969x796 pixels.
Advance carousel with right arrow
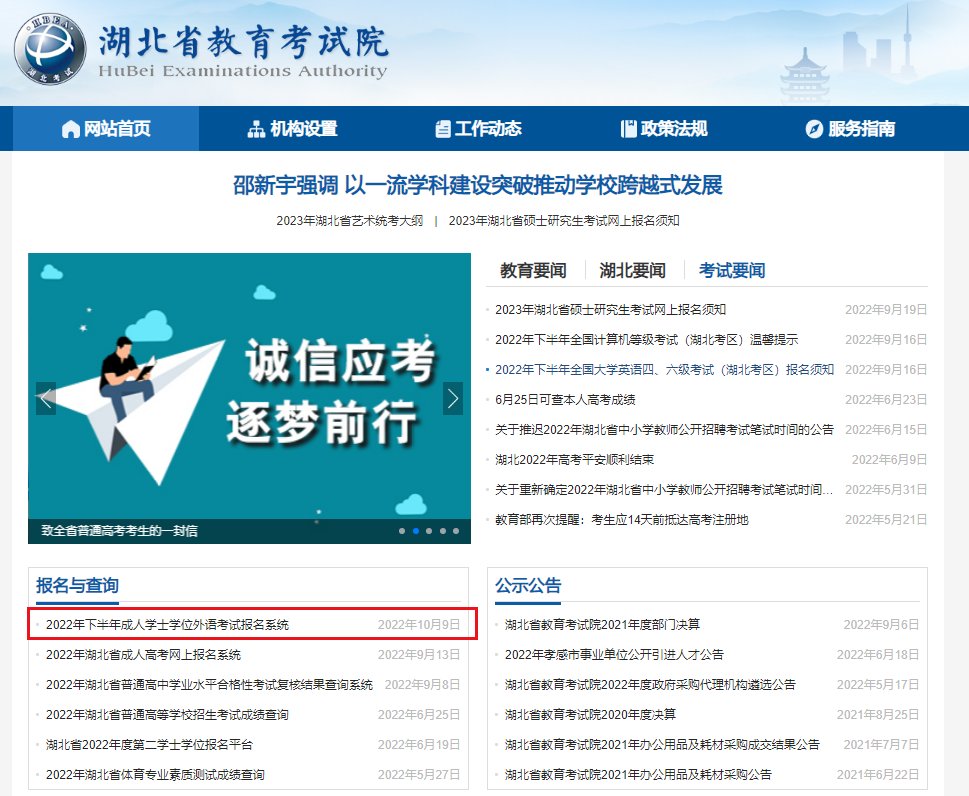(453, 399)
